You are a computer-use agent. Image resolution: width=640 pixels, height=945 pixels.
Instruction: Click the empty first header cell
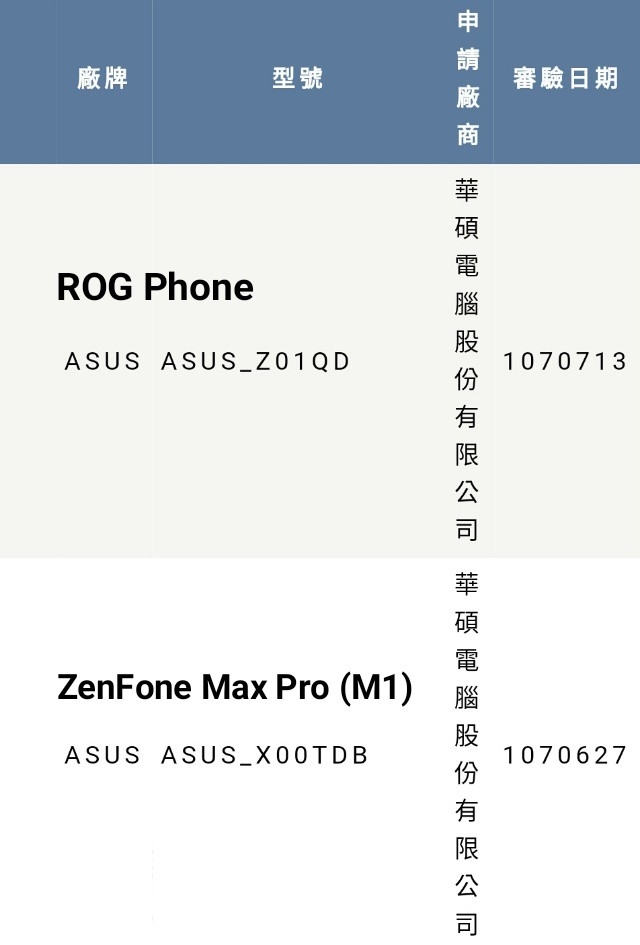(28, 81)
